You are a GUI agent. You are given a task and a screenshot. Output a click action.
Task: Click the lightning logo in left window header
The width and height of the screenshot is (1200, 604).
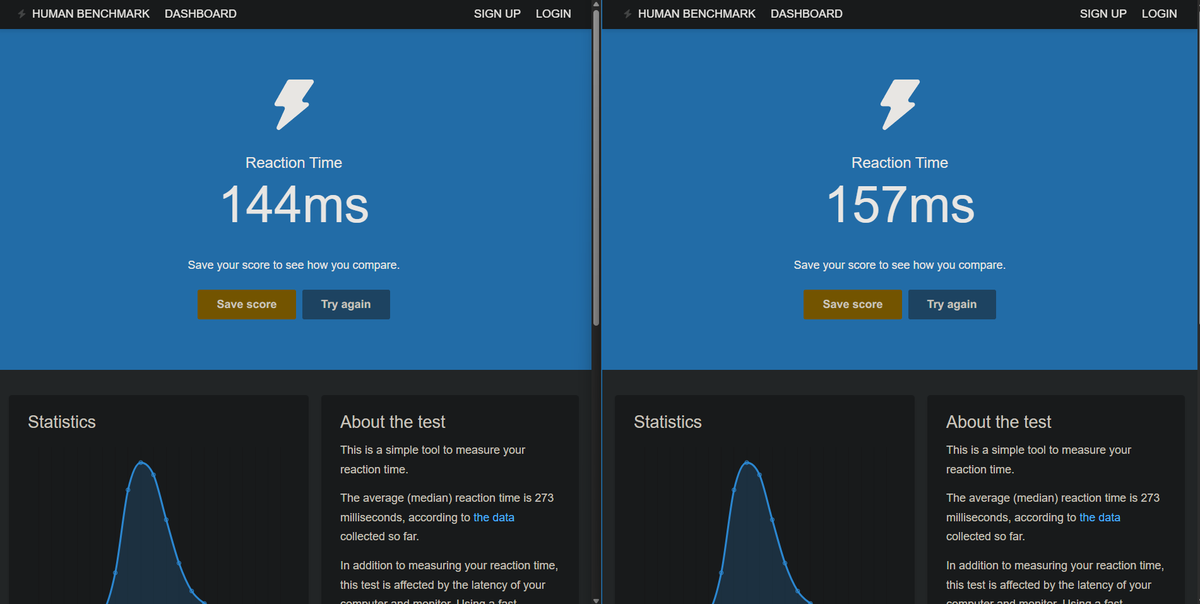click(22, 14)
